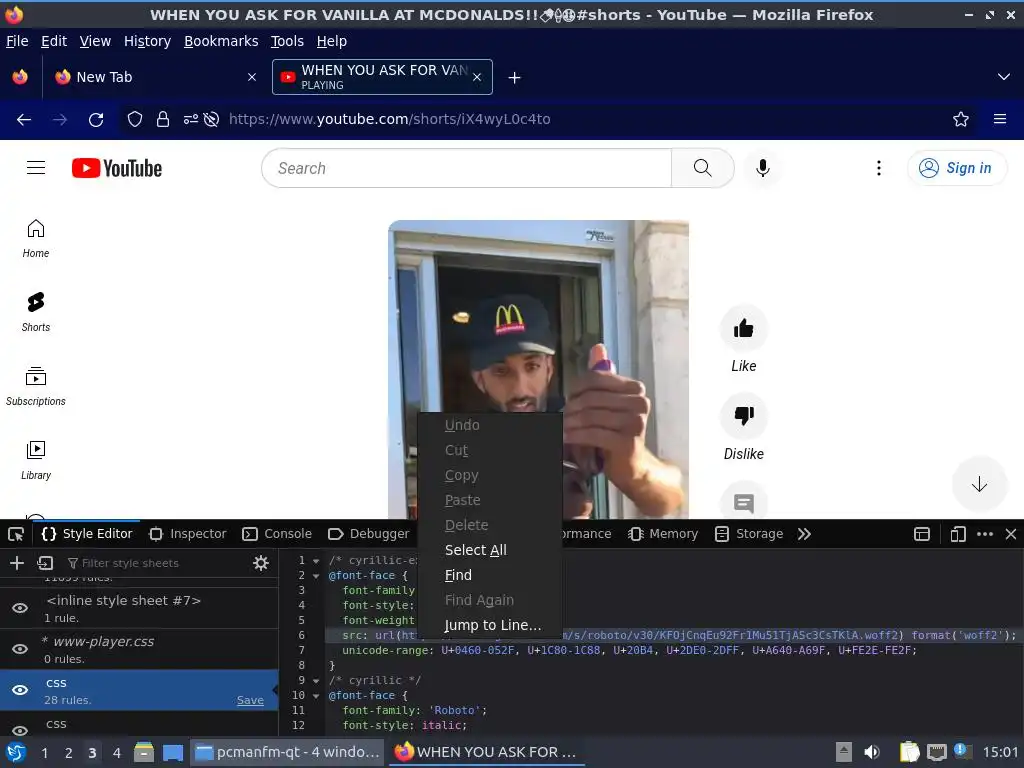Switch to virtual desktop 2 in the taskbar

click(x=68, y=753)
